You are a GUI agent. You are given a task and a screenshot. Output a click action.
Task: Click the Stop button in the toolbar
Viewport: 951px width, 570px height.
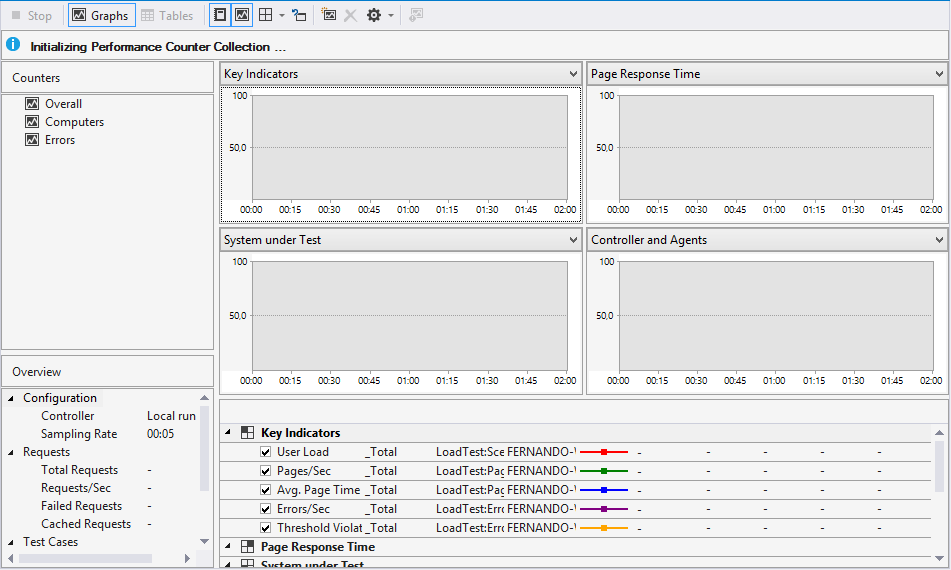coord(31,16)
